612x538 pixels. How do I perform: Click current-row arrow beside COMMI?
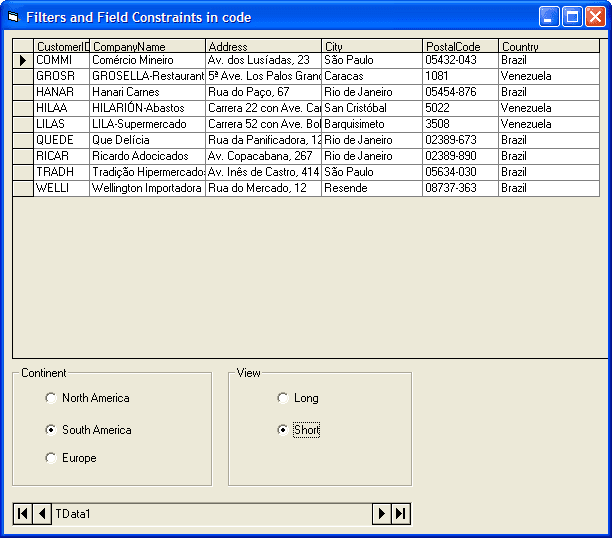tap(23, 61)
